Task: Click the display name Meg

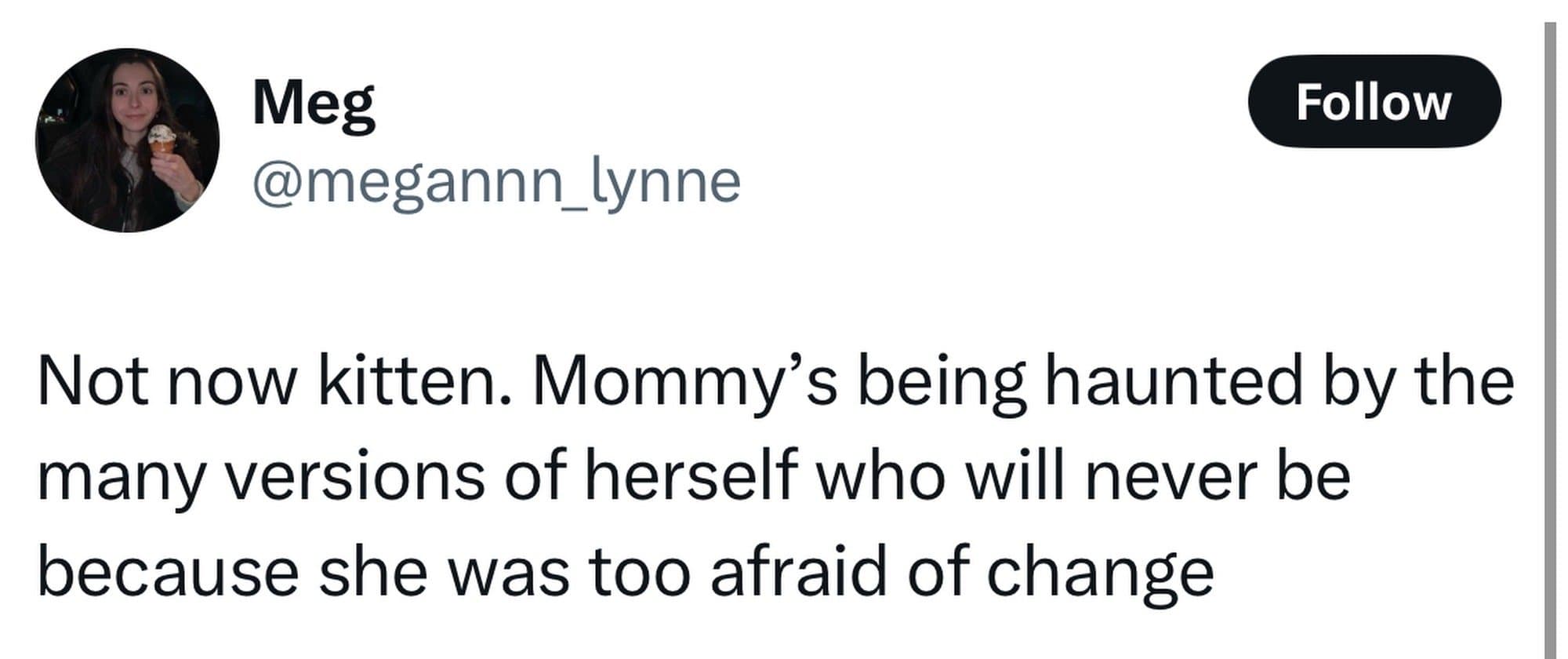Action: coord(314,103)
